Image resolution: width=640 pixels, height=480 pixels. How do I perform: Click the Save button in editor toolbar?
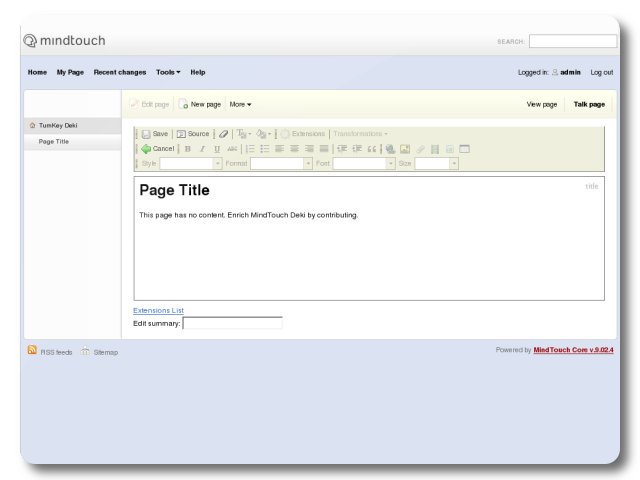coord(154,134)
